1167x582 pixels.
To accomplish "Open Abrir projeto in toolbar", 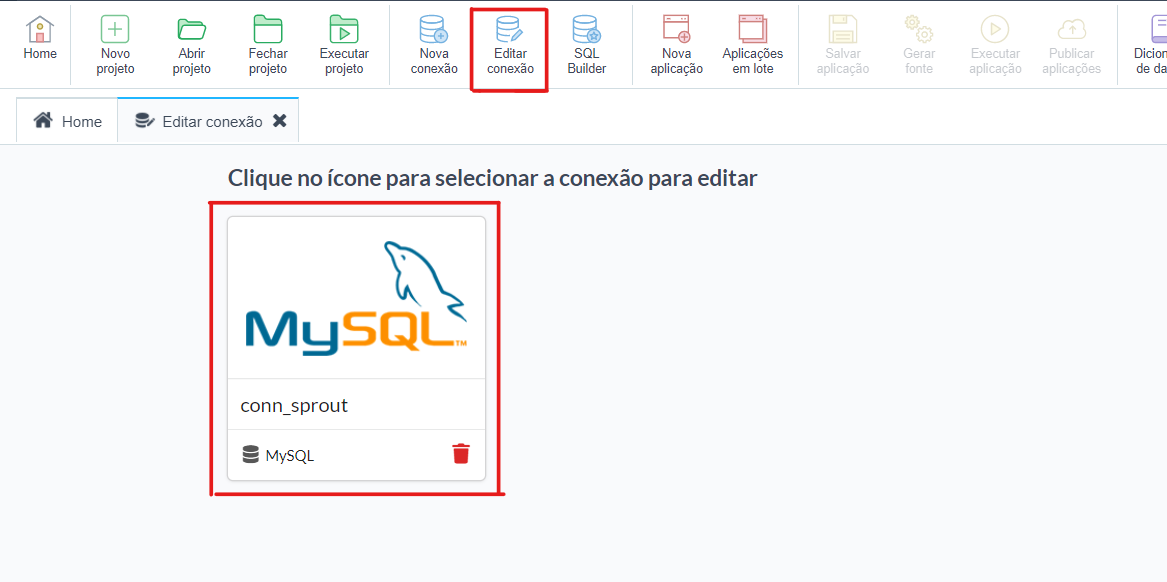I will (191, 30).
